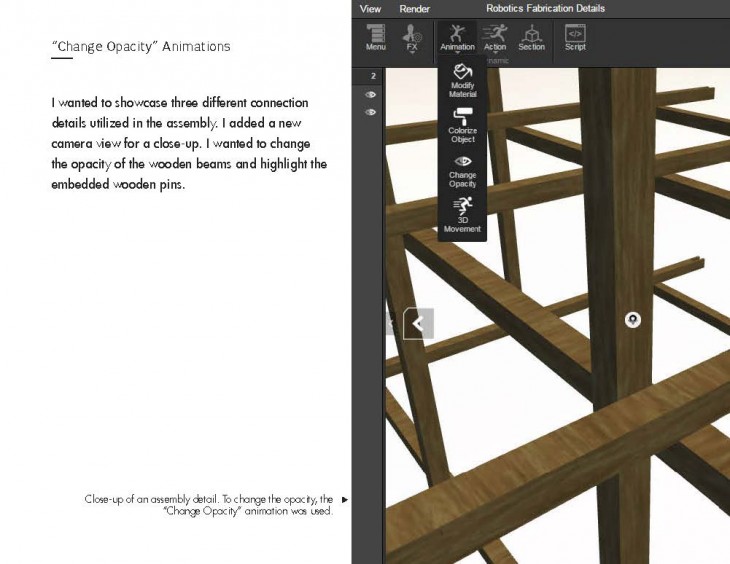Click the Menu icon in the toolbar
730x564 pixels.
376,38
